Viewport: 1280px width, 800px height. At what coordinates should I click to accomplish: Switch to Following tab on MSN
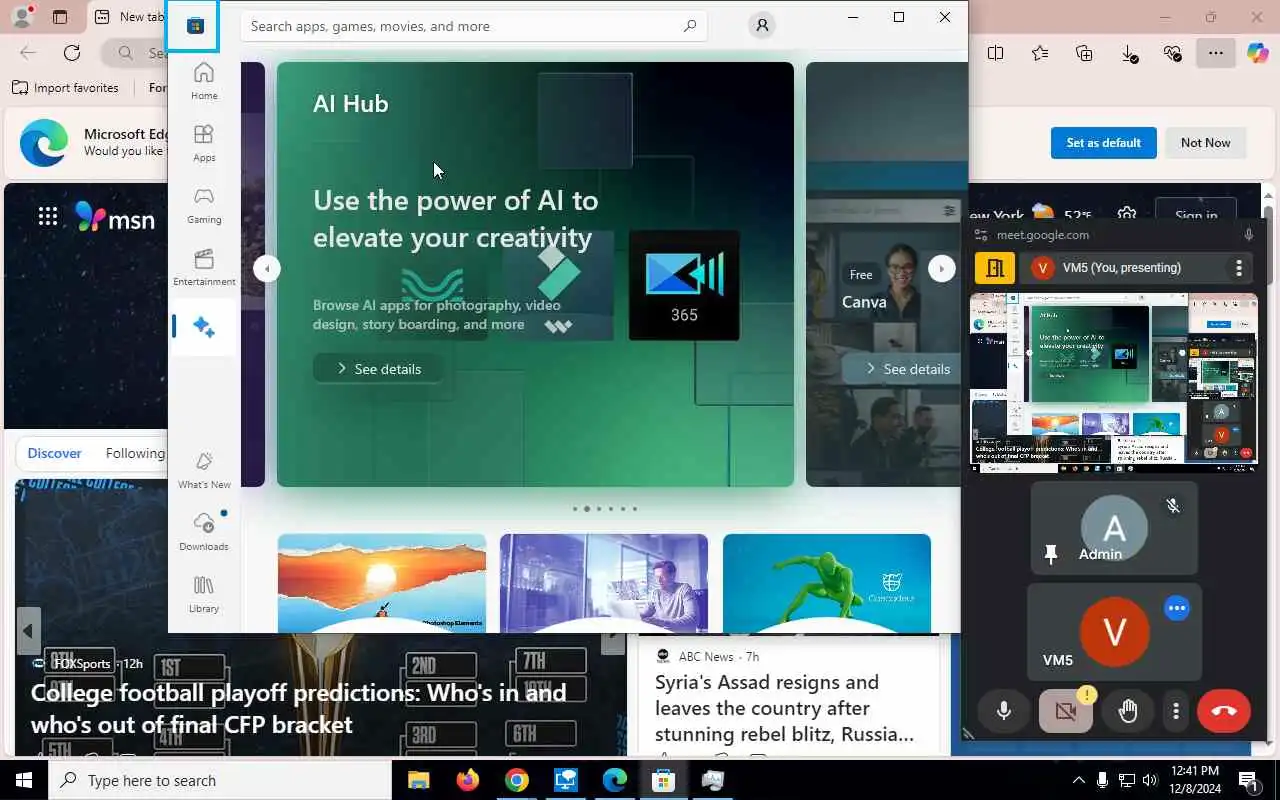[135, 453]
